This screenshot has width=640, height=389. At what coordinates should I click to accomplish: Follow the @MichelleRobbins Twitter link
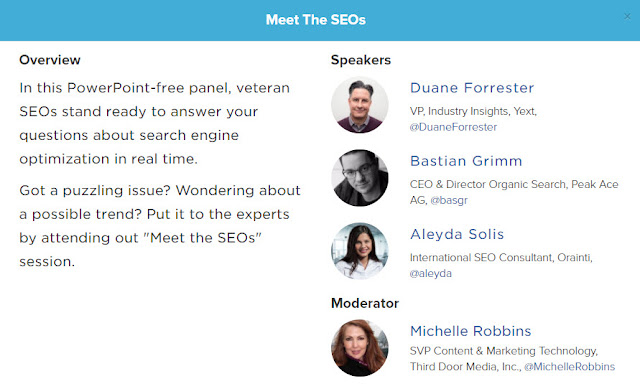coord(569,367)
